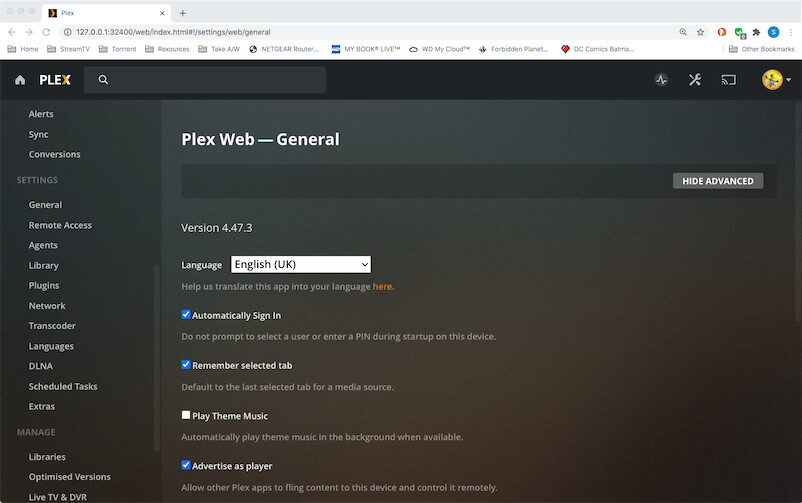Click the green shield extension icon

pyautogui.click(x=740, y=33)
